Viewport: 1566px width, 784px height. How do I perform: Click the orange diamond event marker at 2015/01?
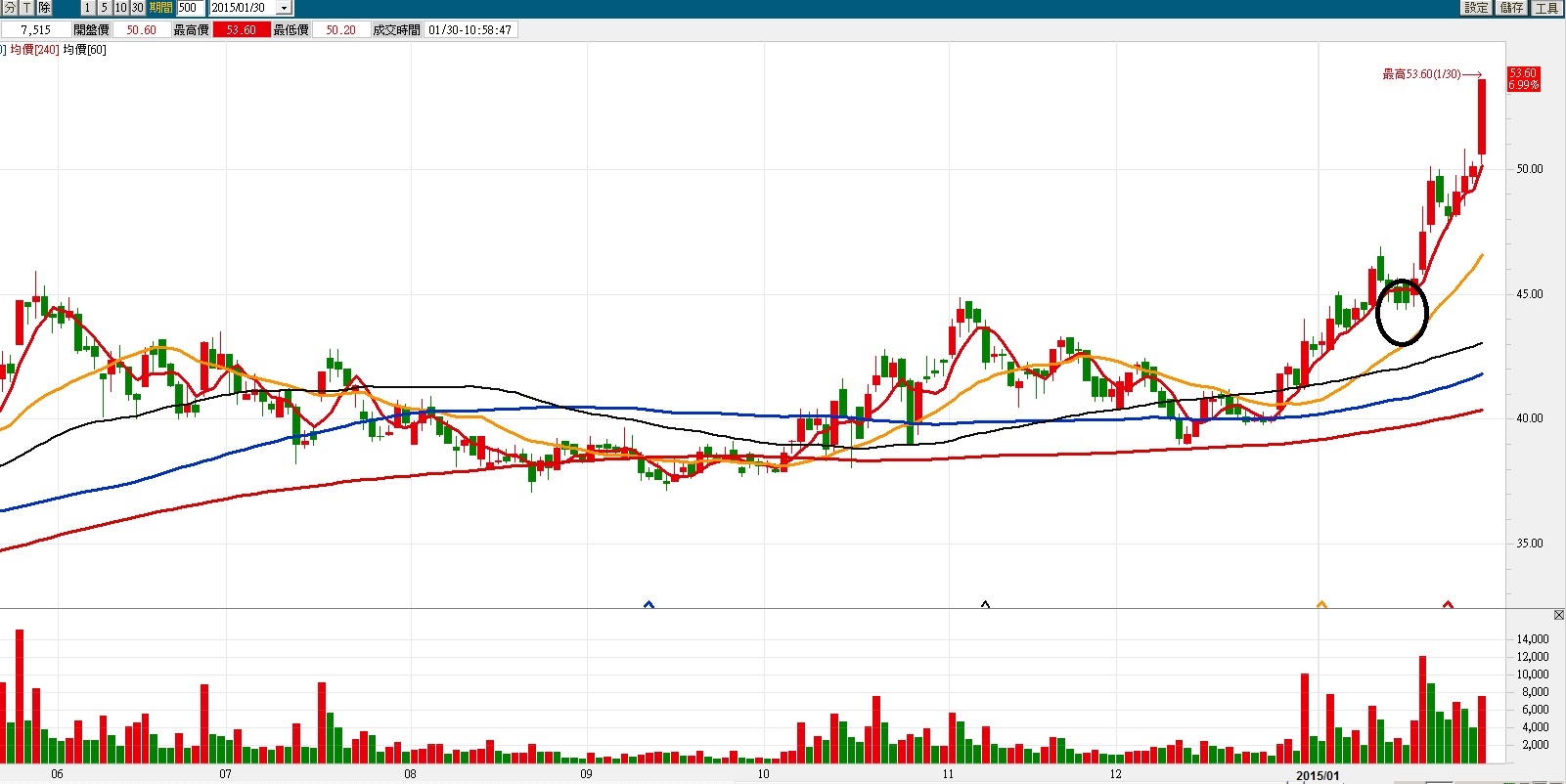tap(1322, 605)
